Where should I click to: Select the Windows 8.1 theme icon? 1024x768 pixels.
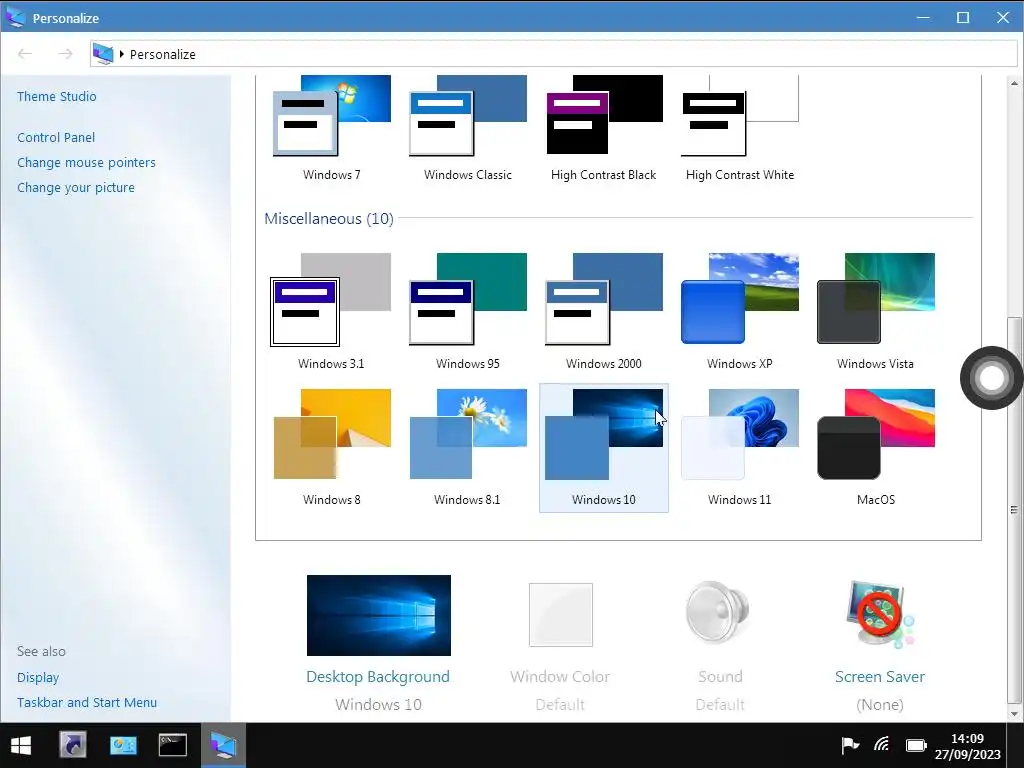[468, 434]
